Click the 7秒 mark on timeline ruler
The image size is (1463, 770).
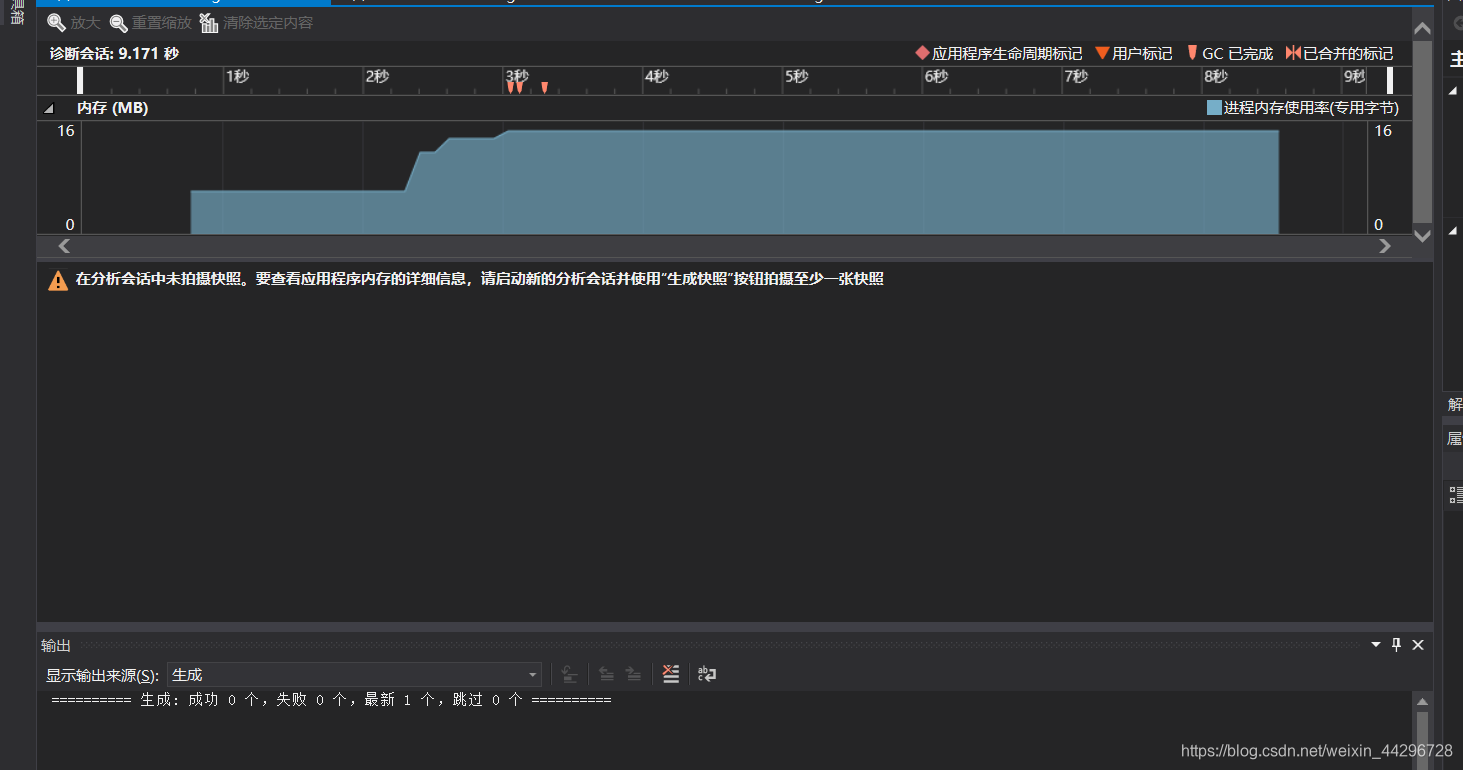click(1076, 77)
